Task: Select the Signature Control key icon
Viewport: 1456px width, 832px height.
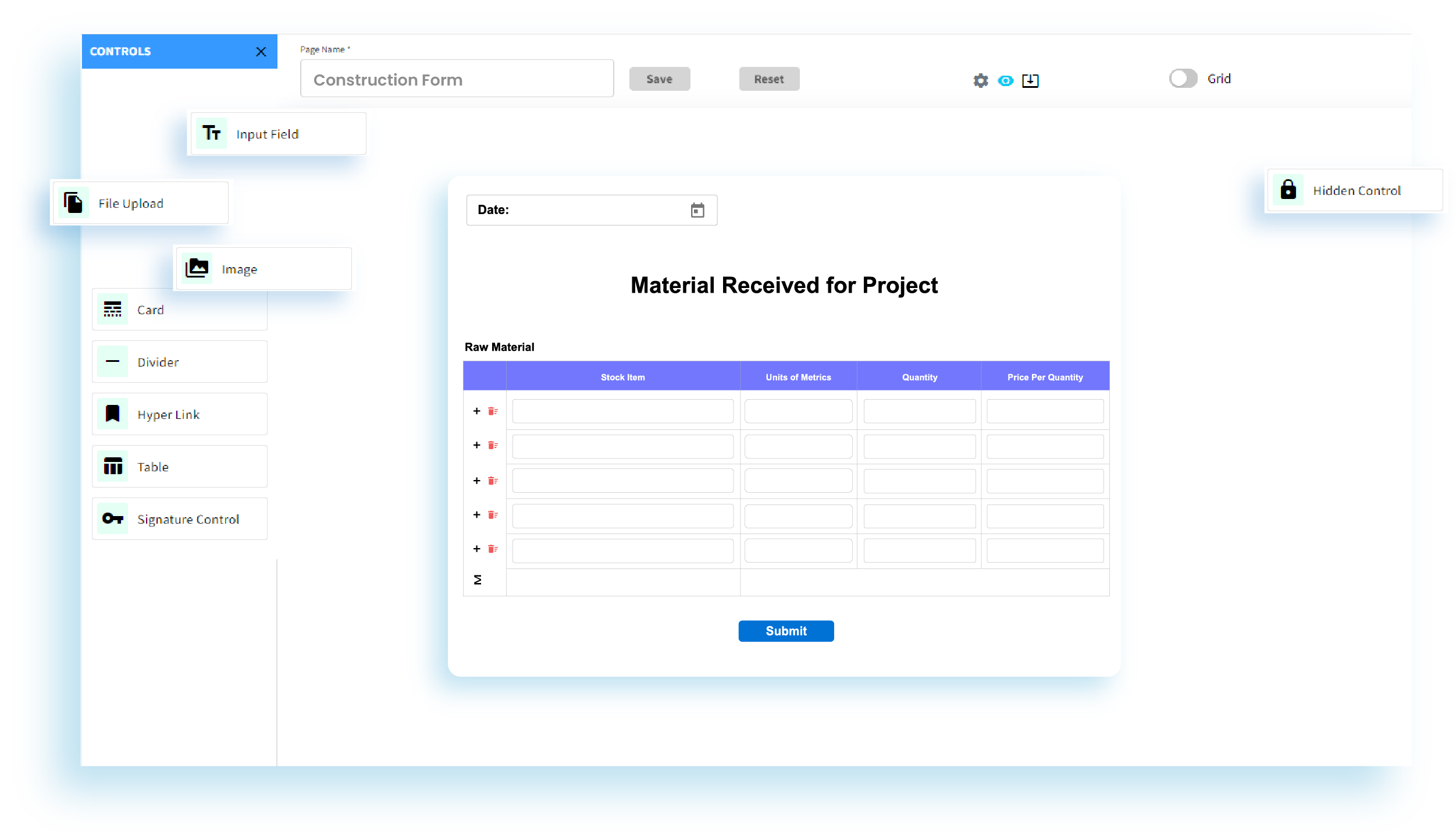Action: [x=112, y=518]
